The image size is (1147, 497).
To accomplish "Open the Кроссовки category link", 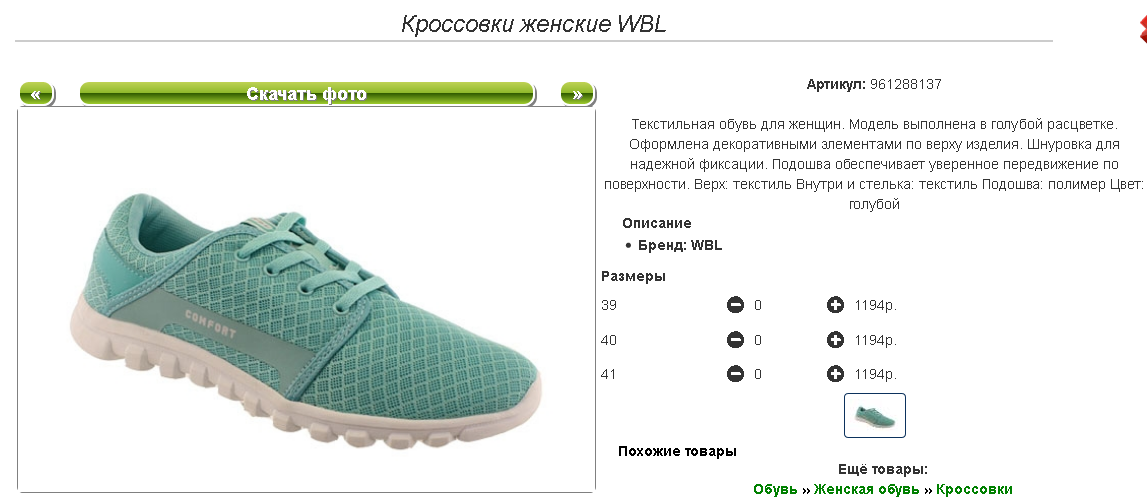I will tap(974, 489).
